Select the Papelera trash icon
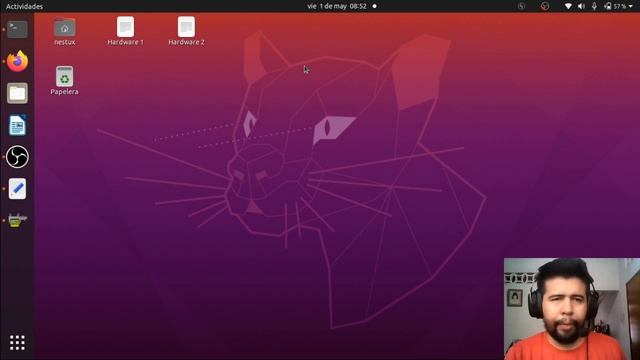The image size is (640, 360). click(x=64, y=81)
